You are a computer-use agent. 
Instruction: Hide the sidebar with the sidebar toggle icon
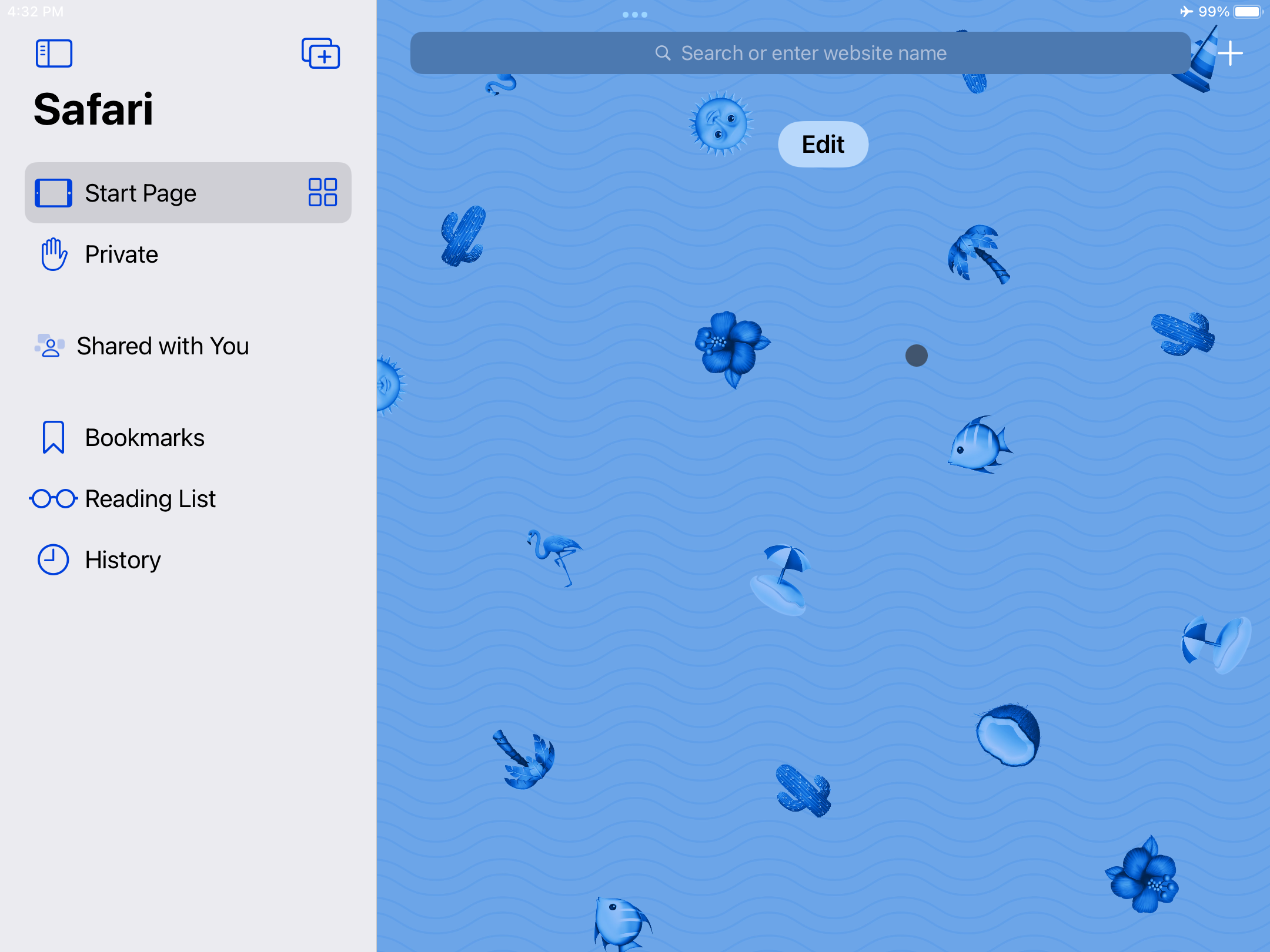(54, 53)
